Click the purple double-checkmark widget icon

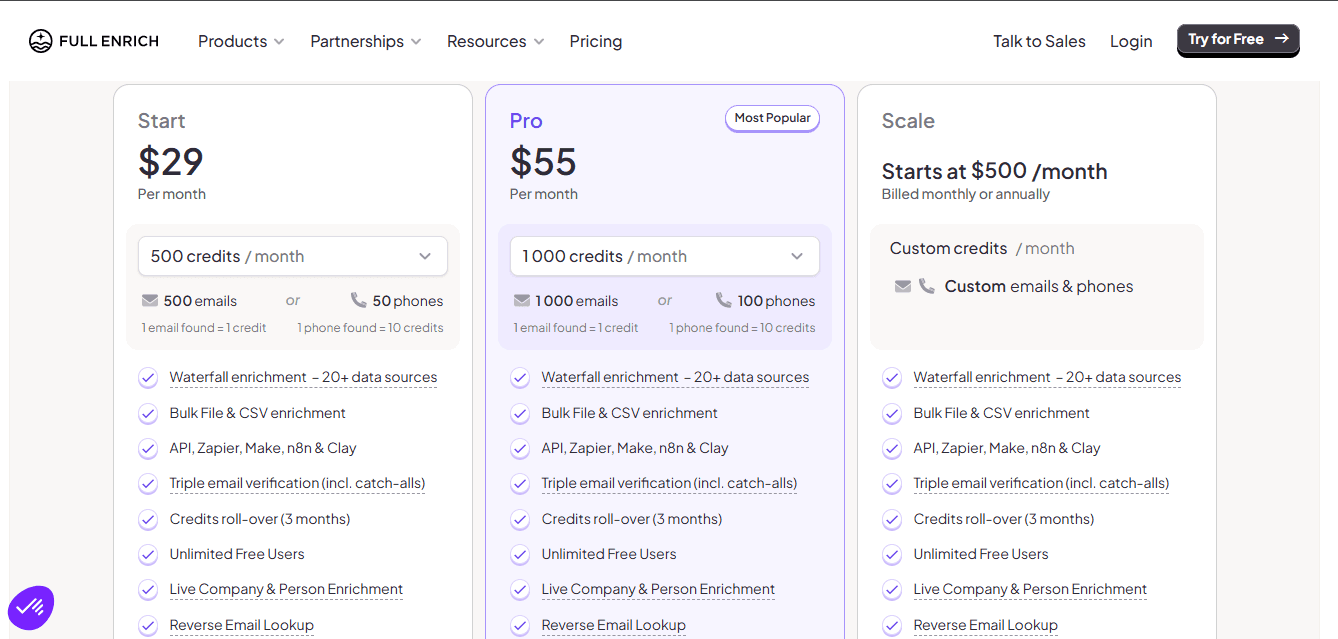click(x=31, y=607)
